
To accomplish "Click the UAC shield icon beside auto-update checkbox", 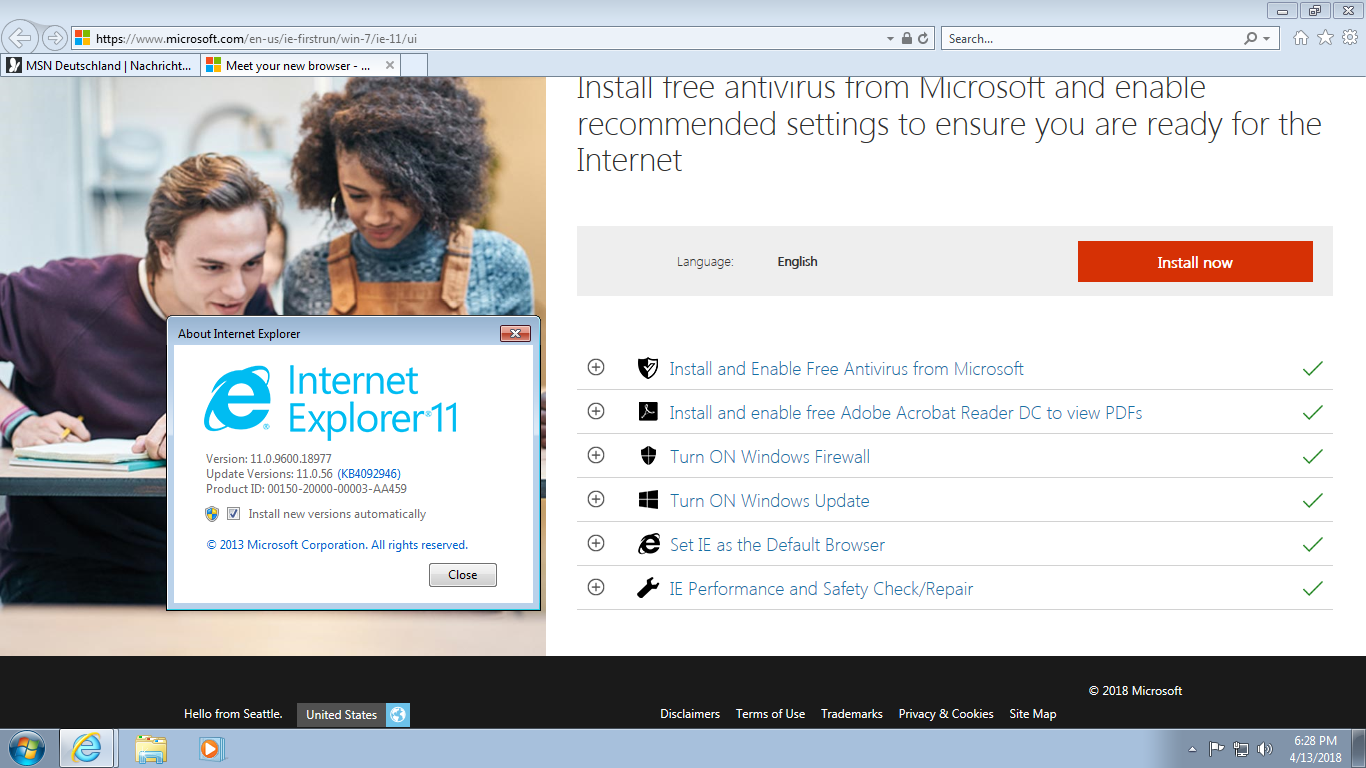I will point(212,514).
